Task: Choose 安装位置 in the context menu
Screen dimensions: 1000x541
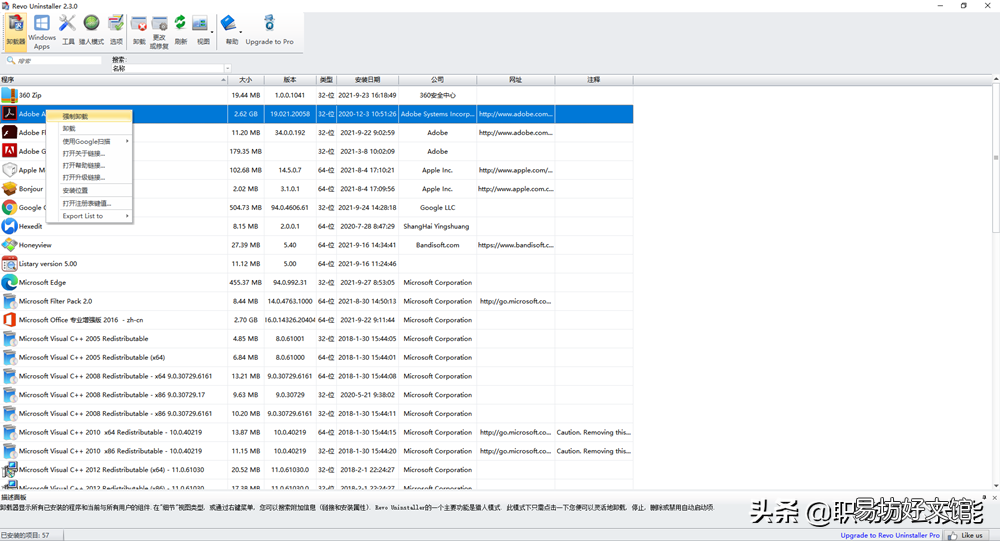Action: tap(89, 190)
